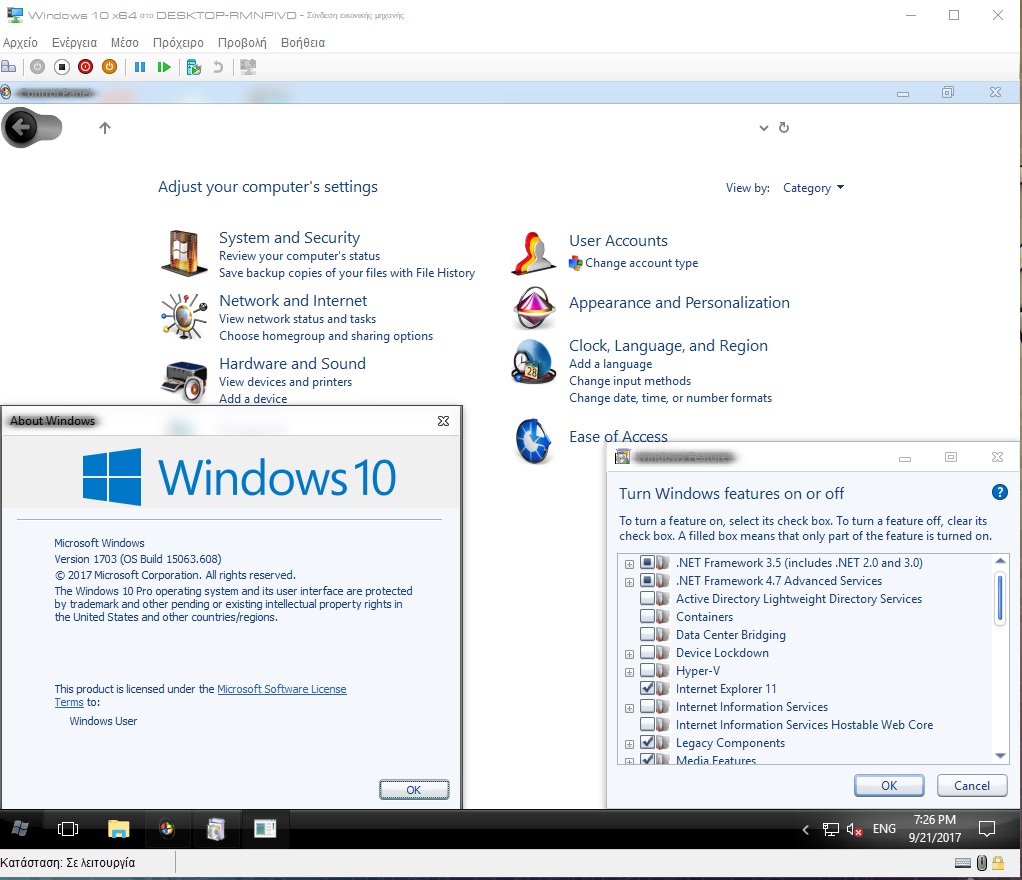Click the muted volume tray icon
This screenshot has width=1022, height=880.
point(854,829)
